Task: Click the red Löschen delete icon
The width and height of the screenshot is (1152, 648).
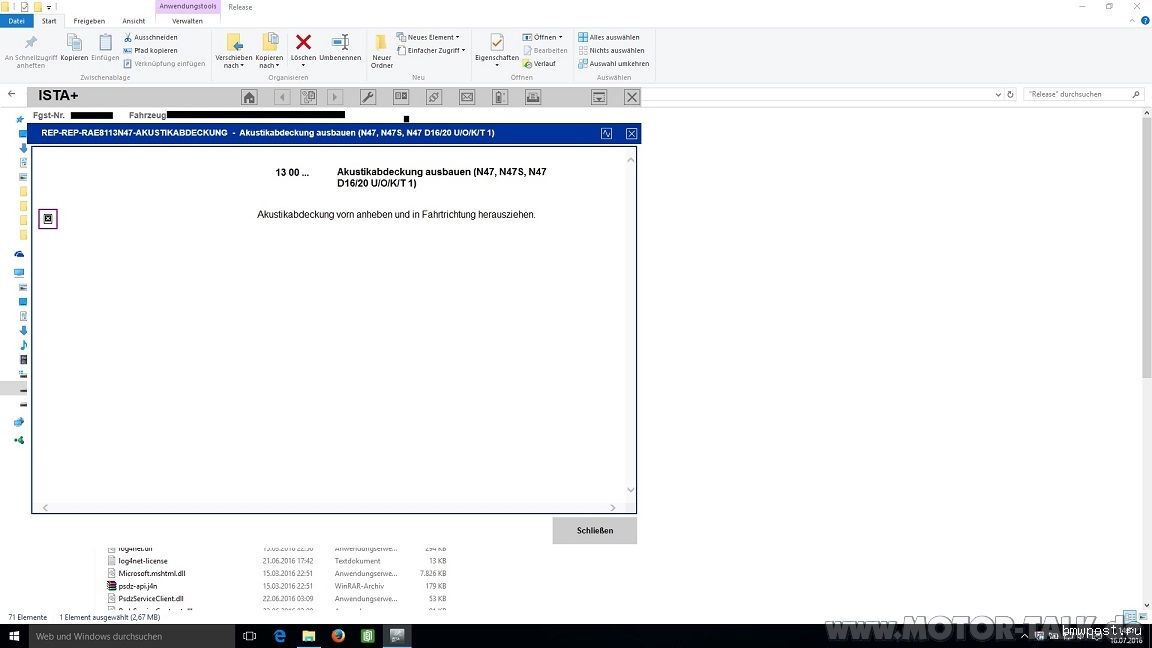Action: pyautogui.click(x=303, y=43)
